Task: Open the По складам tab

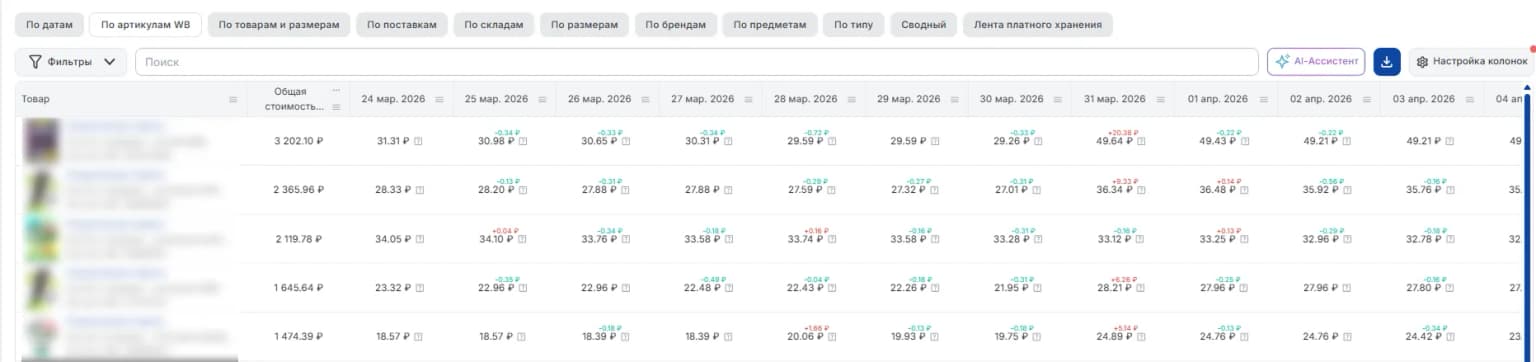Action: 494,24
